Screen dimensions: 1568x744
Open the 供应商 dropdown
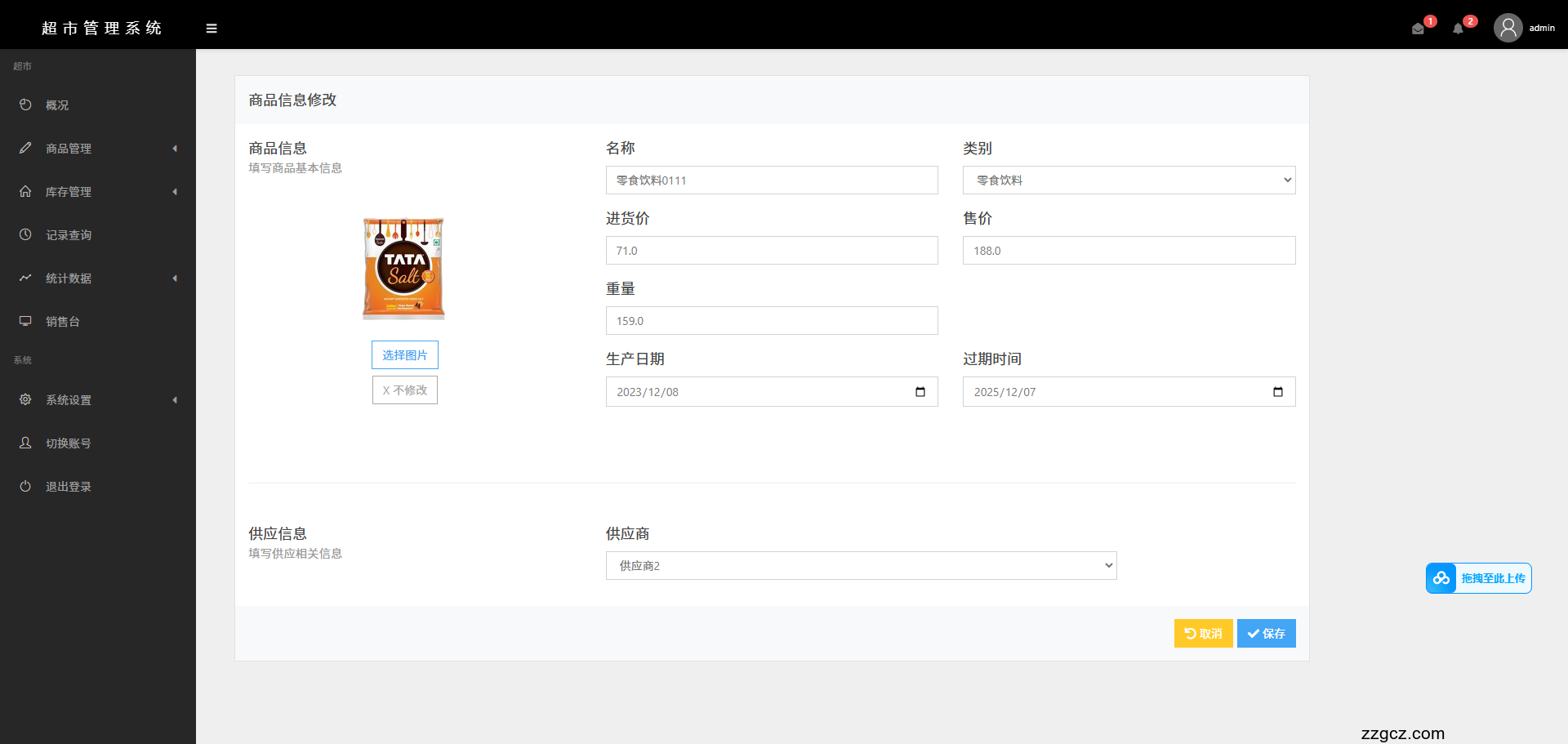click(x=861, y=566)
